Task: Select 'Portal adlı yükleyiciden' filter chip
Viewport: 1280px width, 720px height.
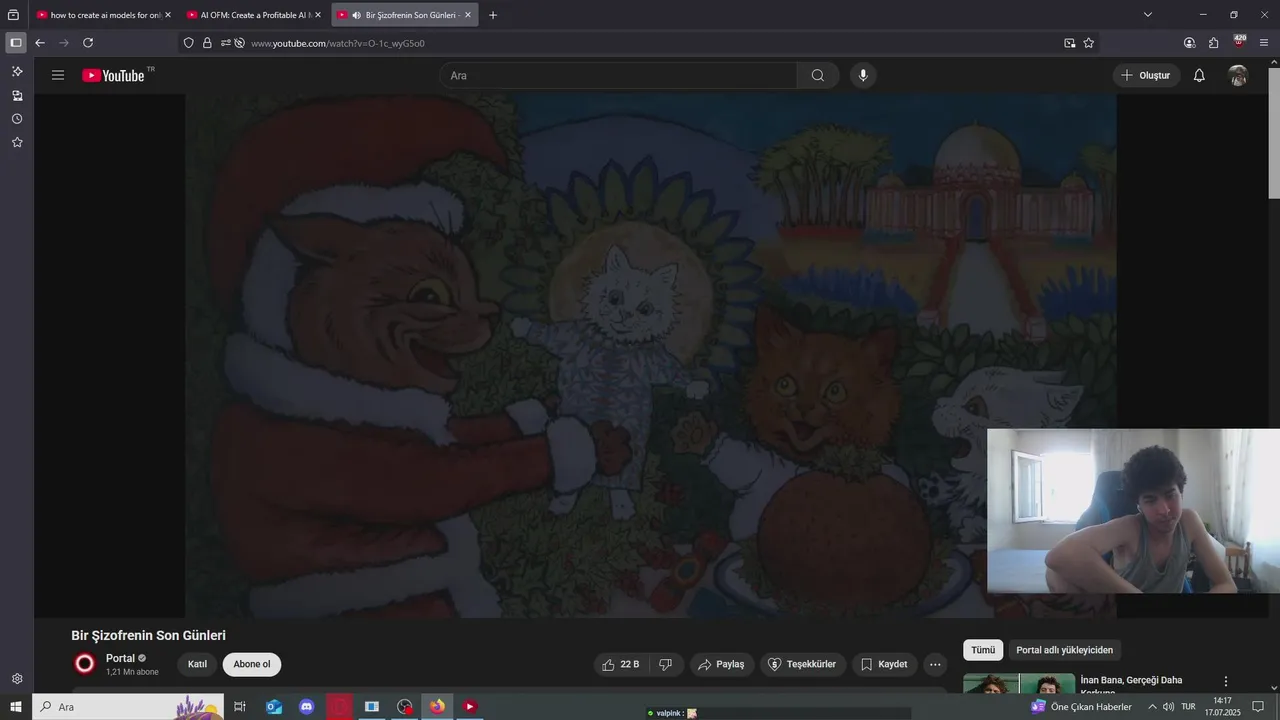Action: (x=1064, y=650)
